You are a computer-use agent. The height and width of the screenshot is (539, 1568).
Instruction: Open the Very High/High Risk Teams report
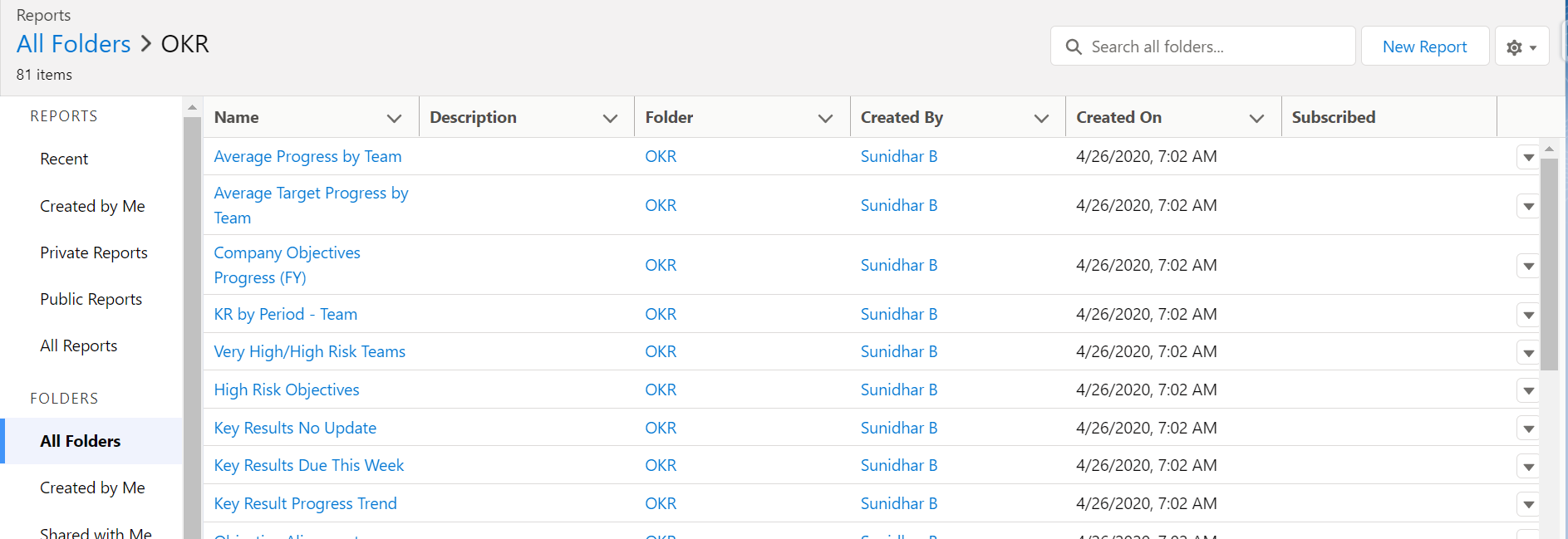[x=309, y=351]
